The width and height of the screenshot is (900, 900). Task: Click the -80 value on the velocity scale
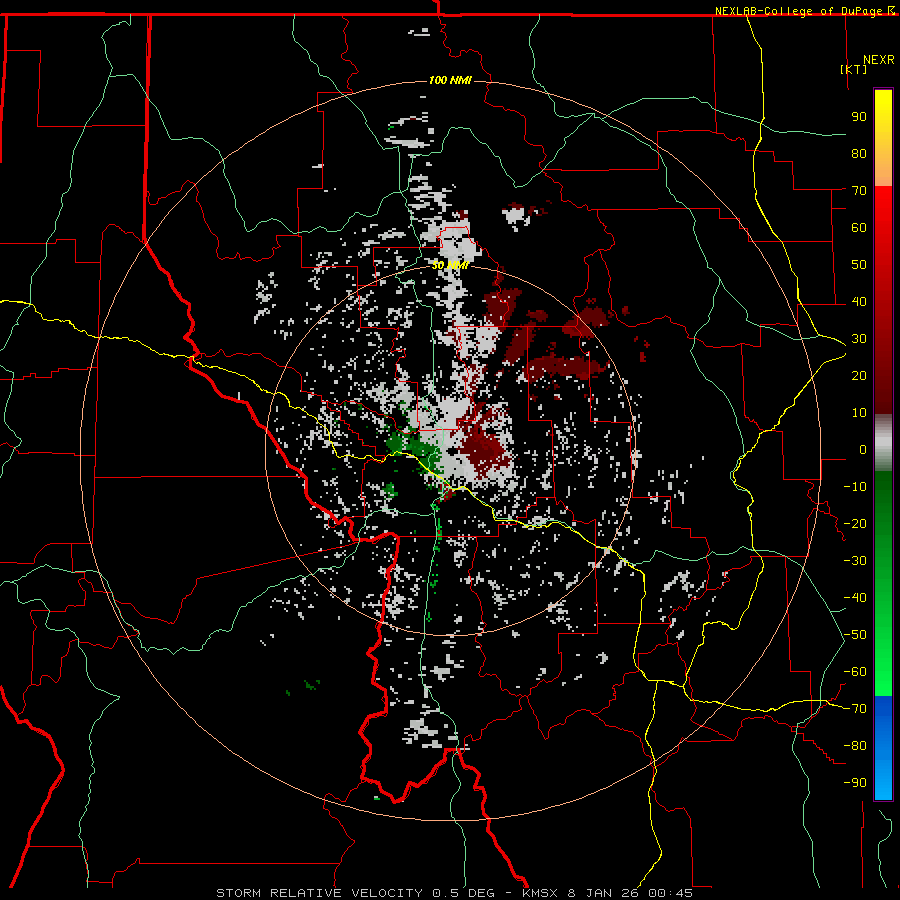tap(855, 746)
